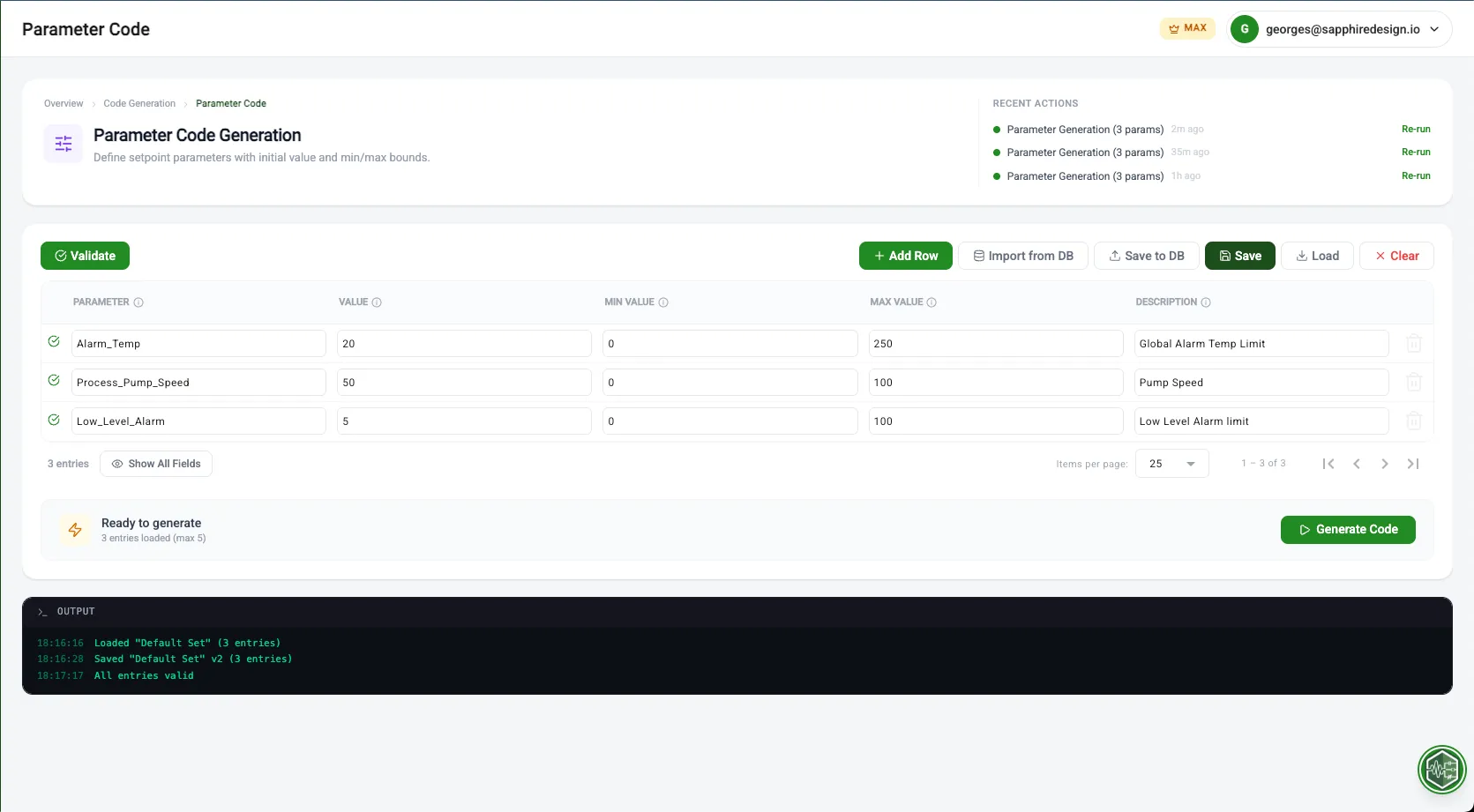Click the valid check icon for Process_Pump_Speed

pyautogui.click(x=54, y=380)
